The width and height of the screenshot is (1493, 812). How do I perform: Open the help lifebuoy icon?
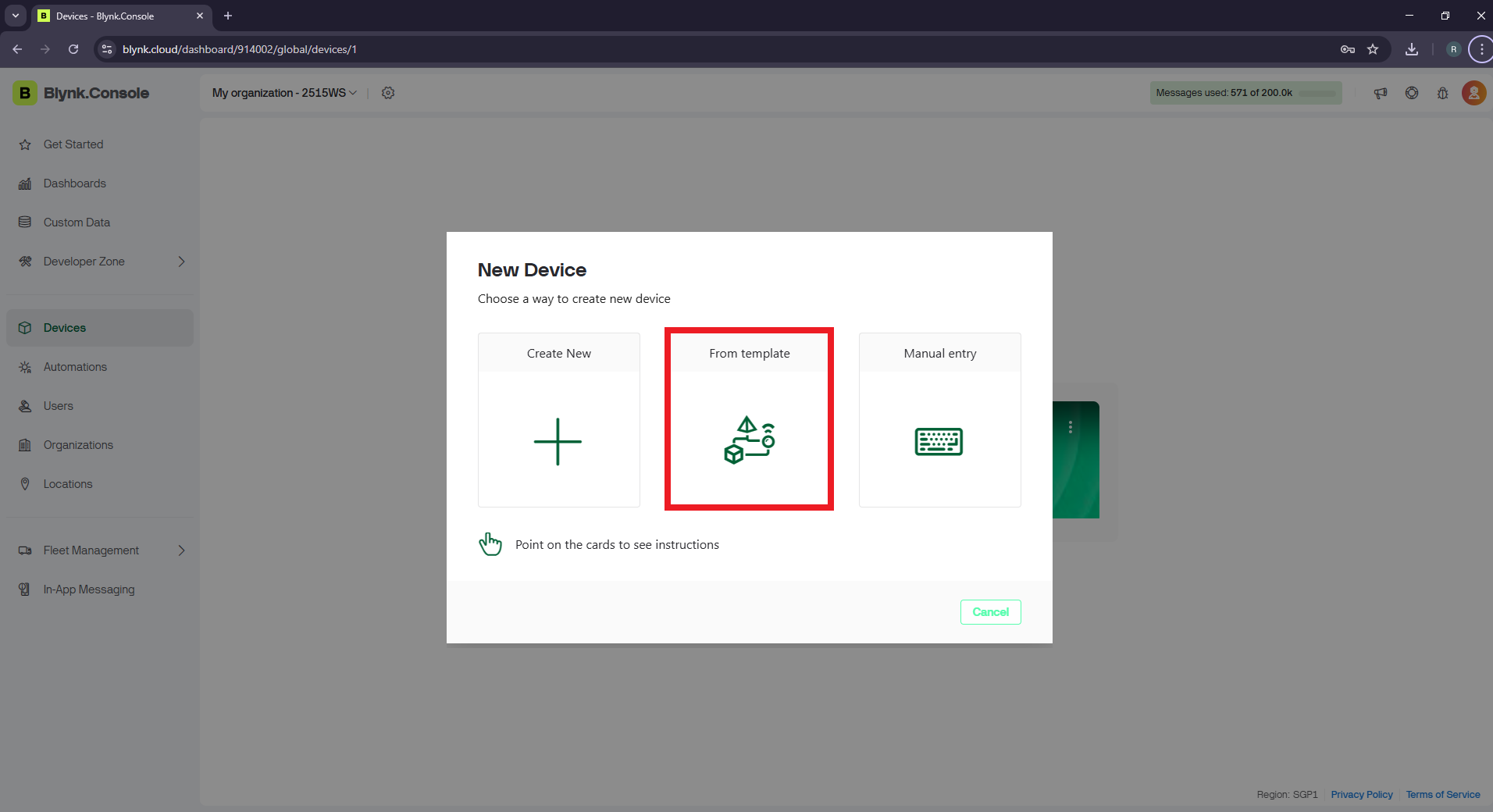tap(1412, 93)
